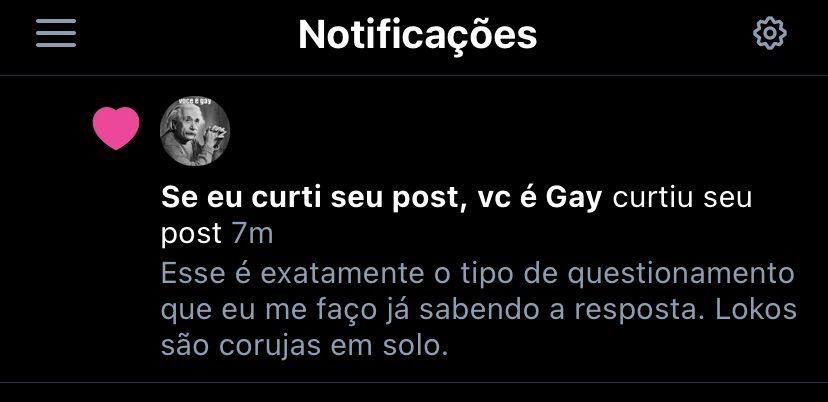
Task: Select the line starting 'Esse é exatamente'
Action: click(x=477, y=274)
